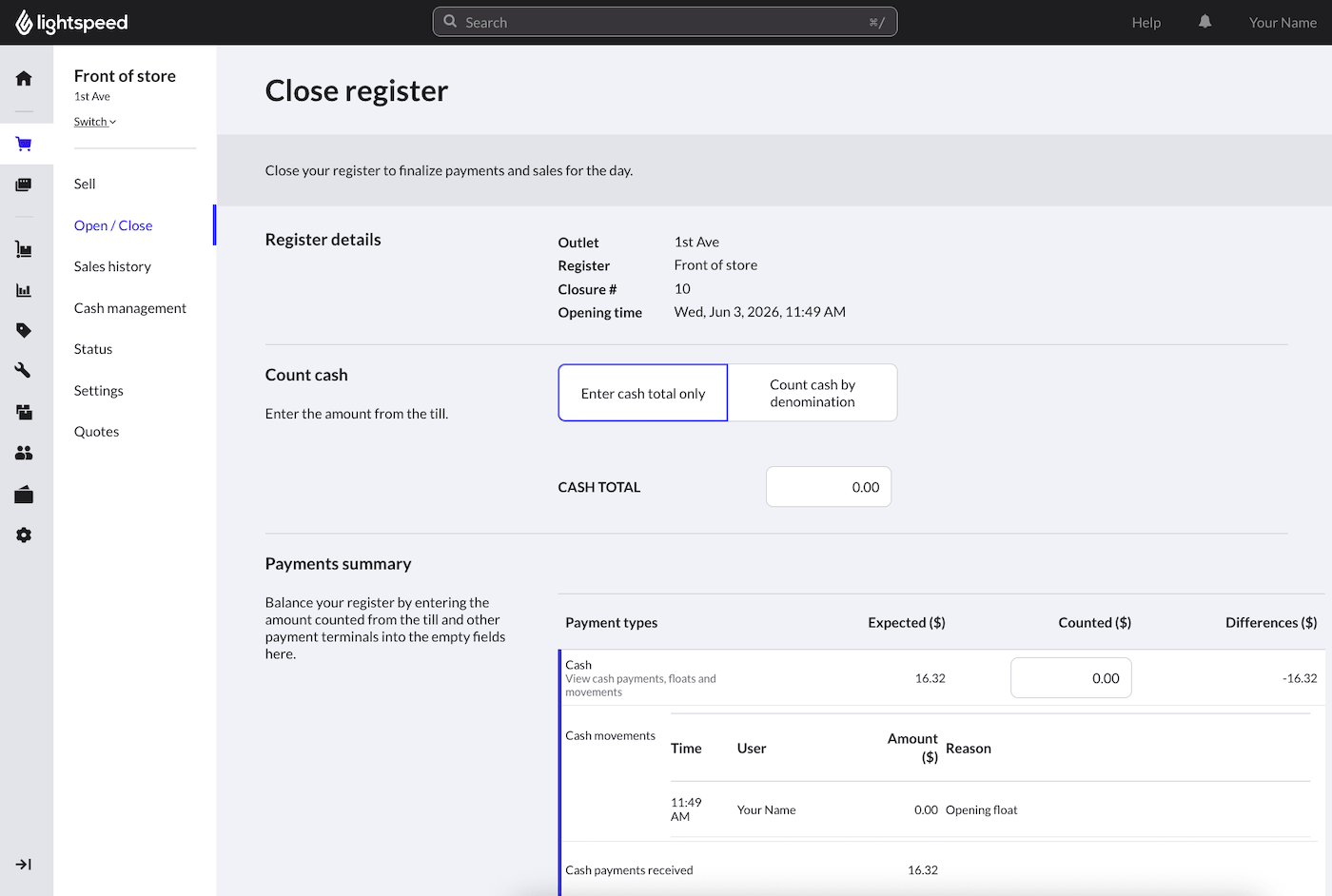Screen dimensions: 1332x896
Task: Go to Sales history menu item
Action: coord(112,266)
